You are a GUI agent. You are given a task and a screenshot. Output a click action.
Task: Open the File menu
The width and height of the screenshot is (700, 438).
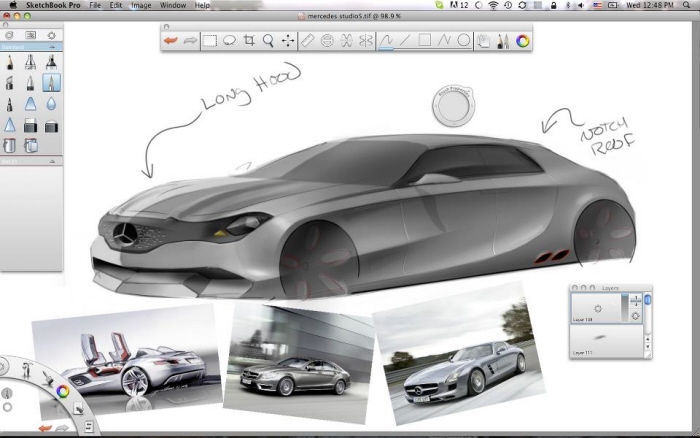95,5
